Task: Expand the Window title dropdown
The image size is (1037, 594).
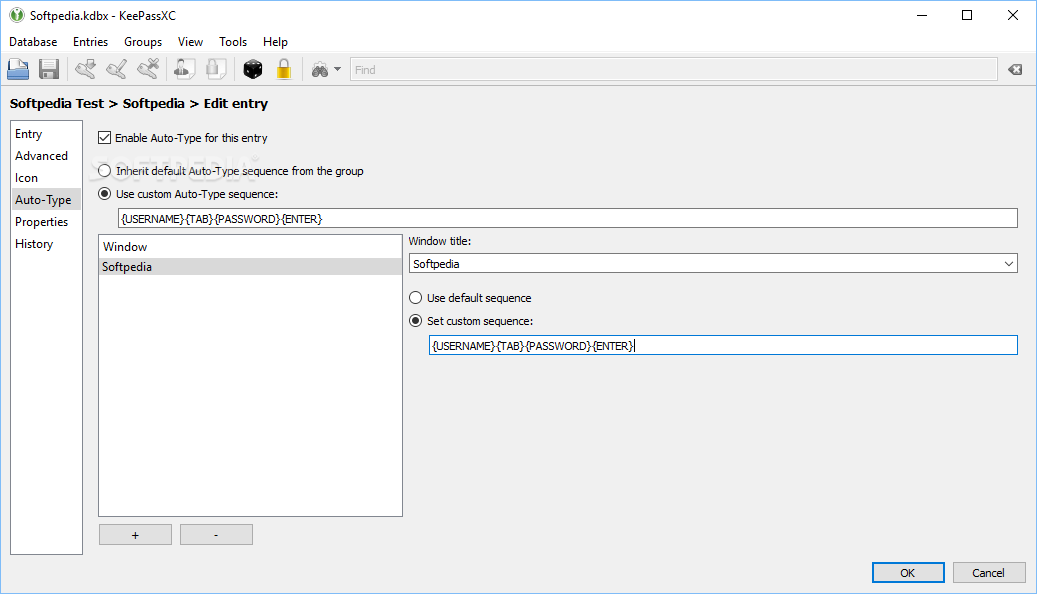Action: point(1009,264)
